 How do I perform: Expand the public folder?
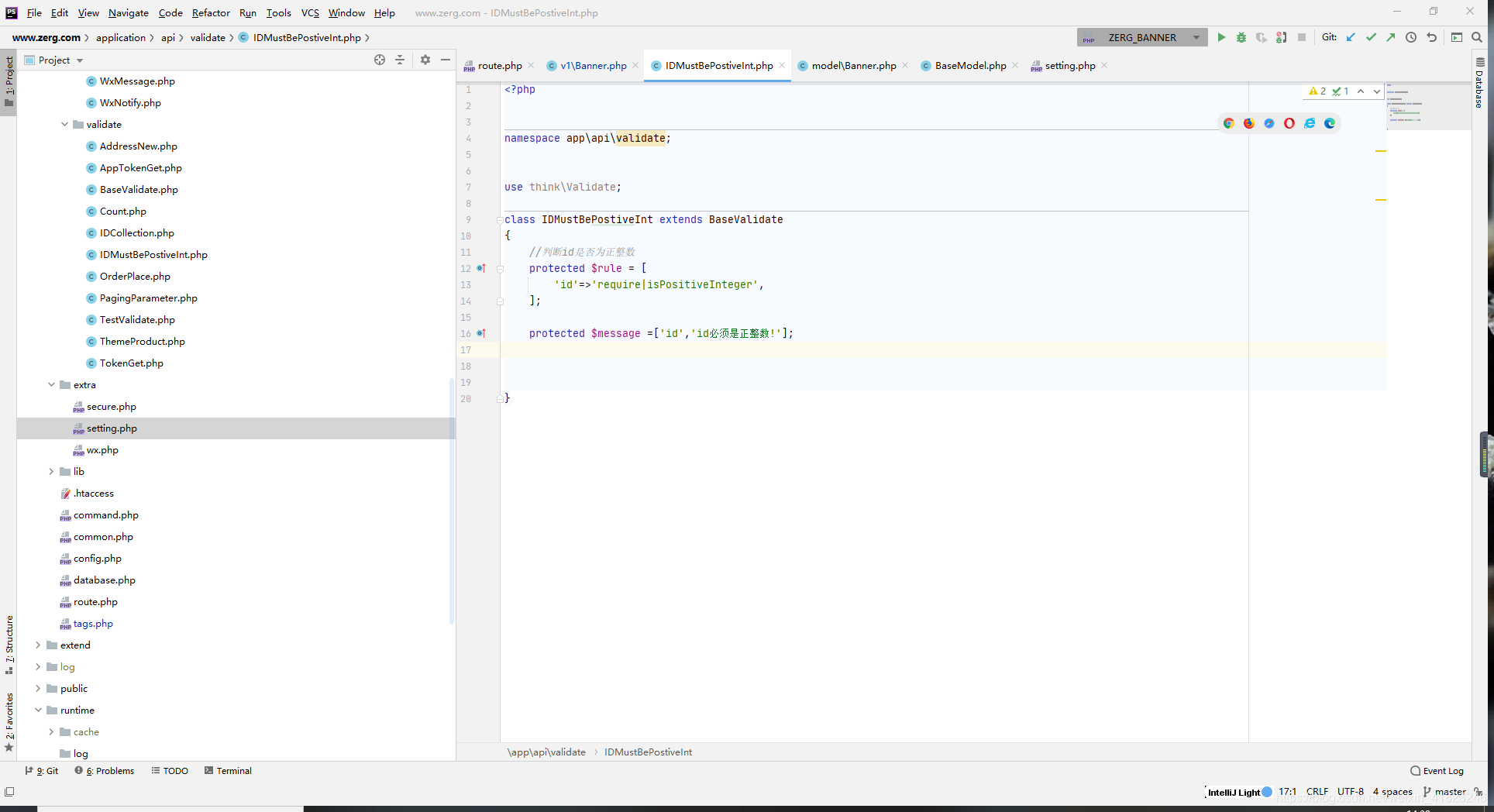[x=38, y=688]
